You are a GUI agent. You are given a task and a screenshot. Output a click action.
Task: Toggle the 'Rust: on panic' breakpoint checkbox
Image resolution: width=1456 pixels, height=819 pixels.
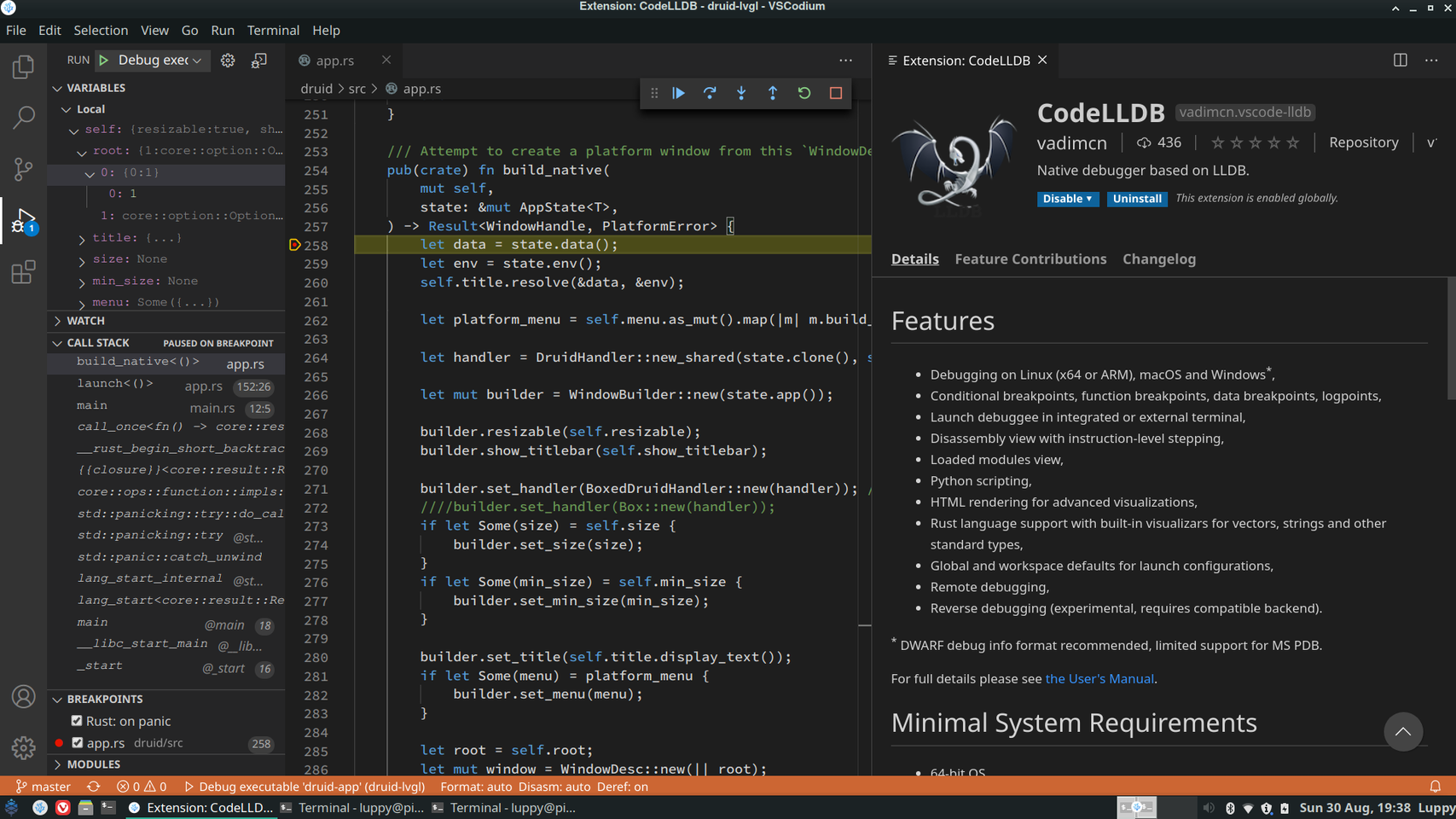pos(77,721)
